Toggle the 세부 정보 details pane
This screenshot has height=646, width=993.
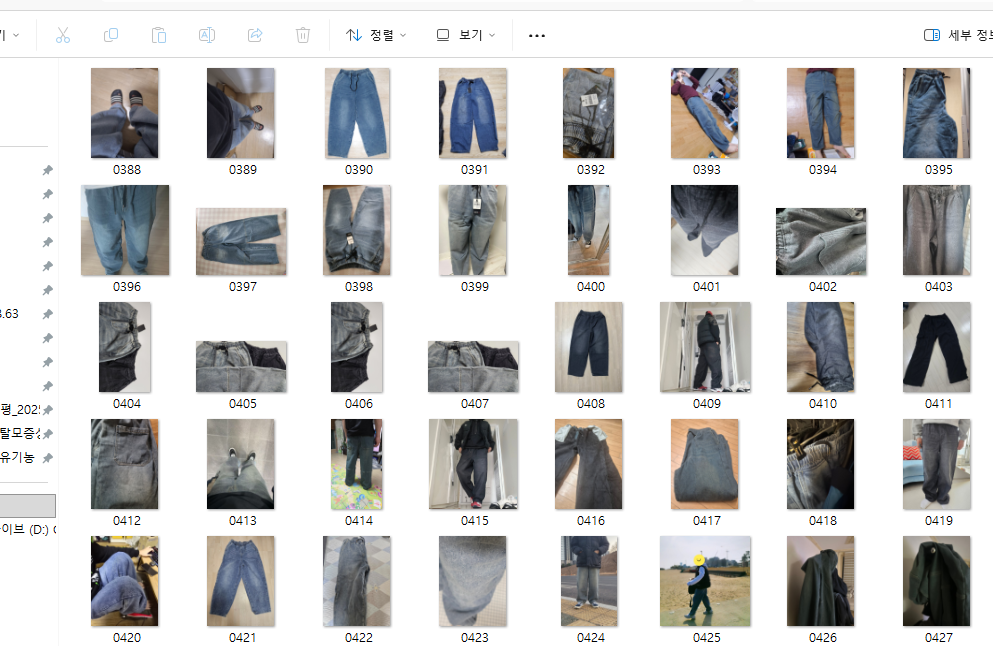[x=957, y=35]
